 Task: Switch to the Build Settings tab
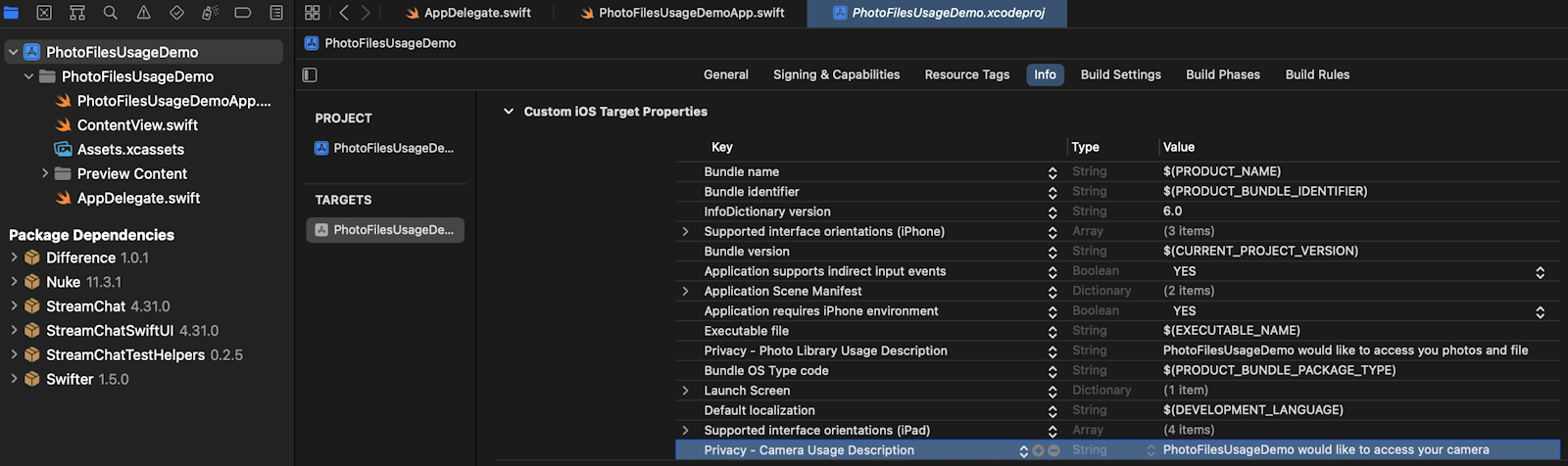1120,74
